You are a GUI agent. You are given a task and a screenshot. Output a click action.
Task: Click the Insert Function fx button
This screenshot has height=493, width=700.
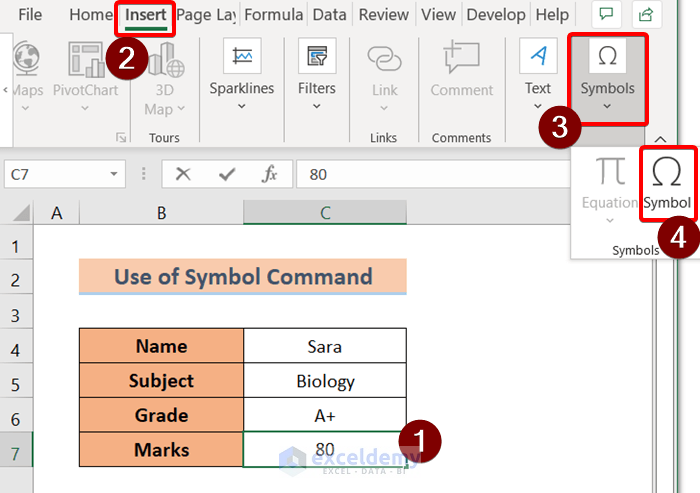(x=270, y=174)
